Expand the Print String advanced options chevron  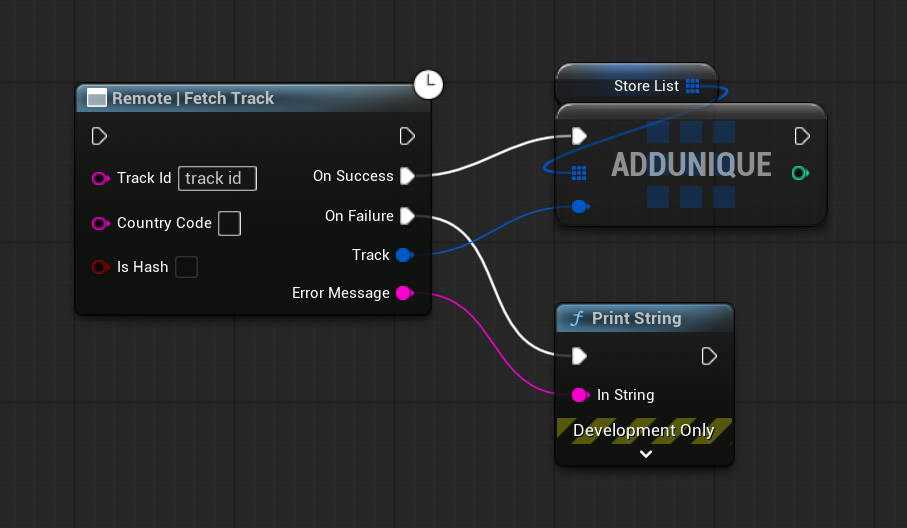[646, 454]
